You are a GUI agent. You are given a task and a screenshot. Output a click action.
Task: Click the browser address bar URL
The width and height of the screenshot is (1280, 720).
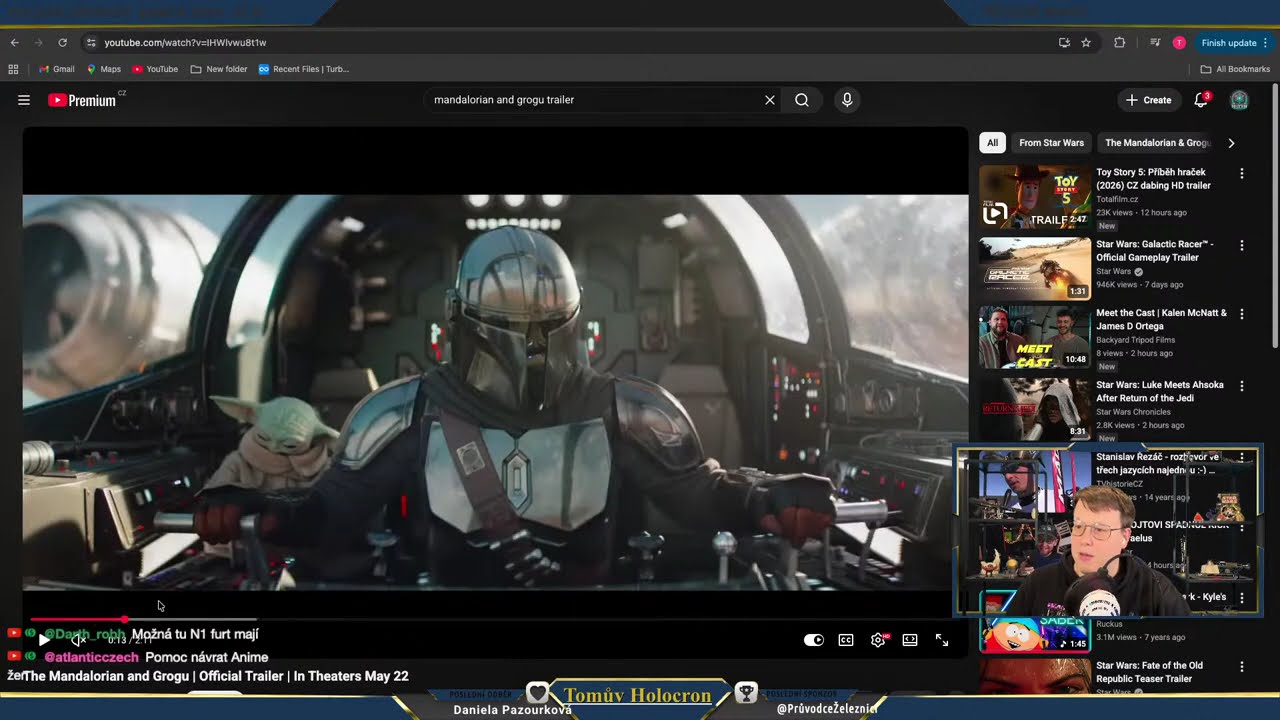[x=185, y=43]
